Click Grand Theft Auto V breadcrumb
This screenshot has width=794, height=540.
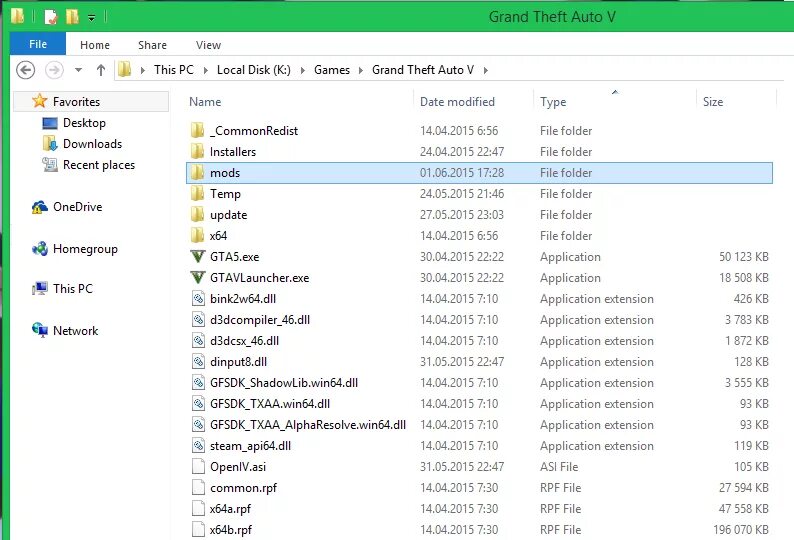click(x=423, y=70)
